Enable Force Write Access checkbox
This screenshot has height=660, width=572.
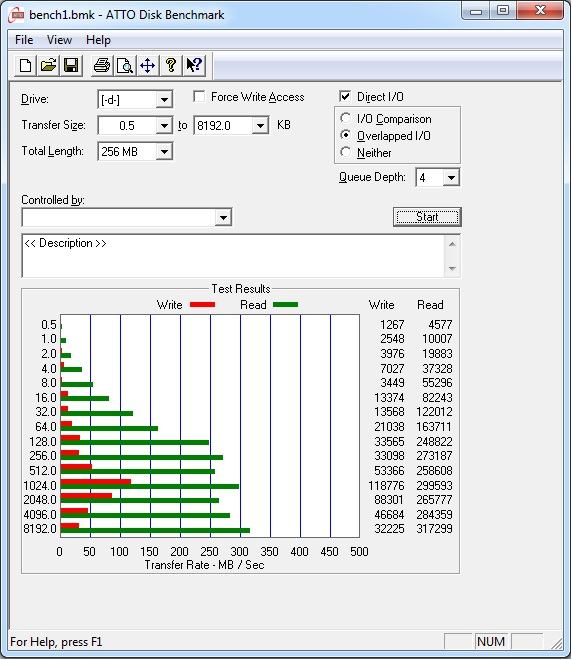pos(199,97)
